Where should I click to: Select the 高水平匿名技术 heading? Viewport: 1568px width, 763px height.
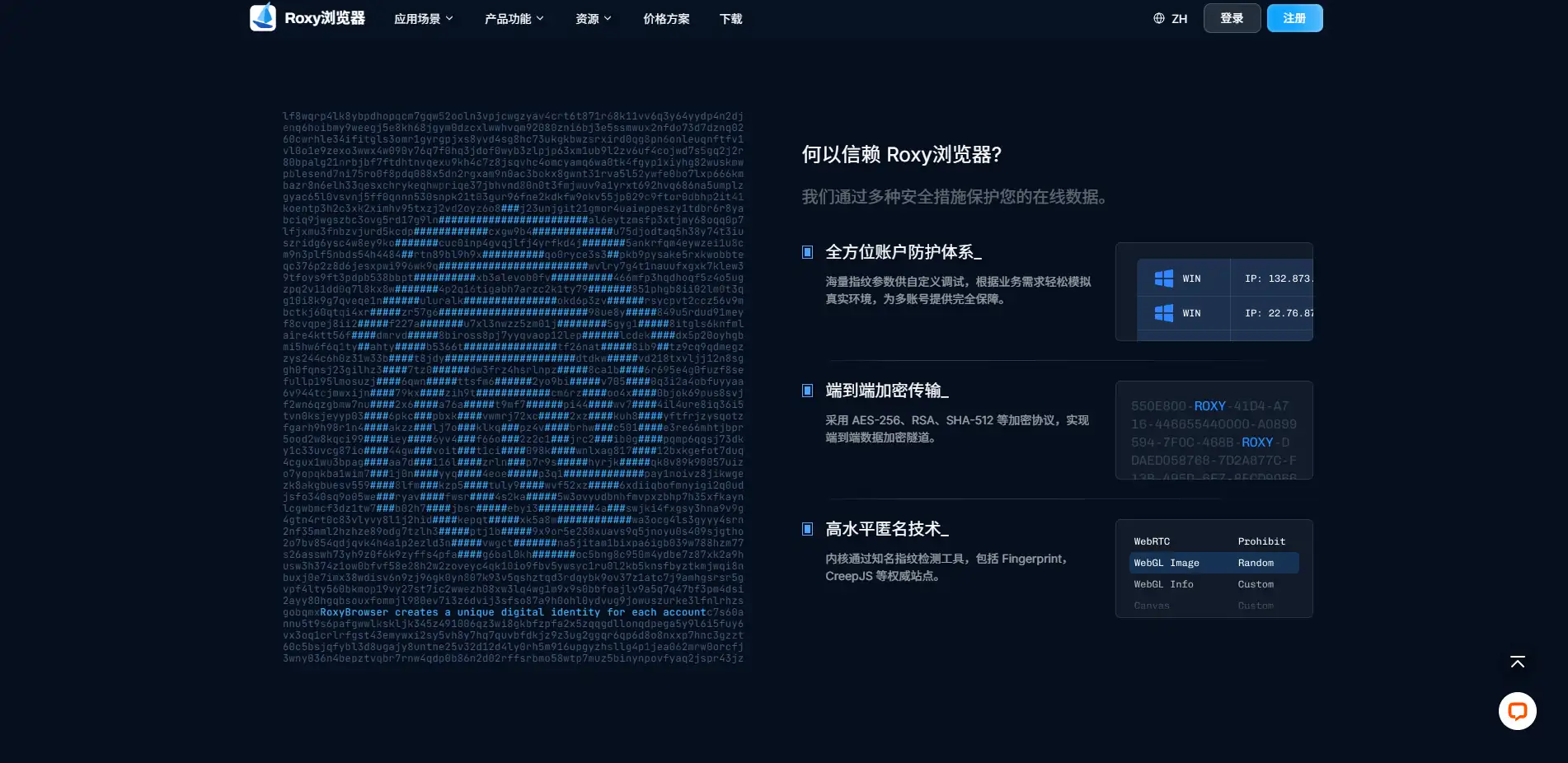(x=887, y=529)
